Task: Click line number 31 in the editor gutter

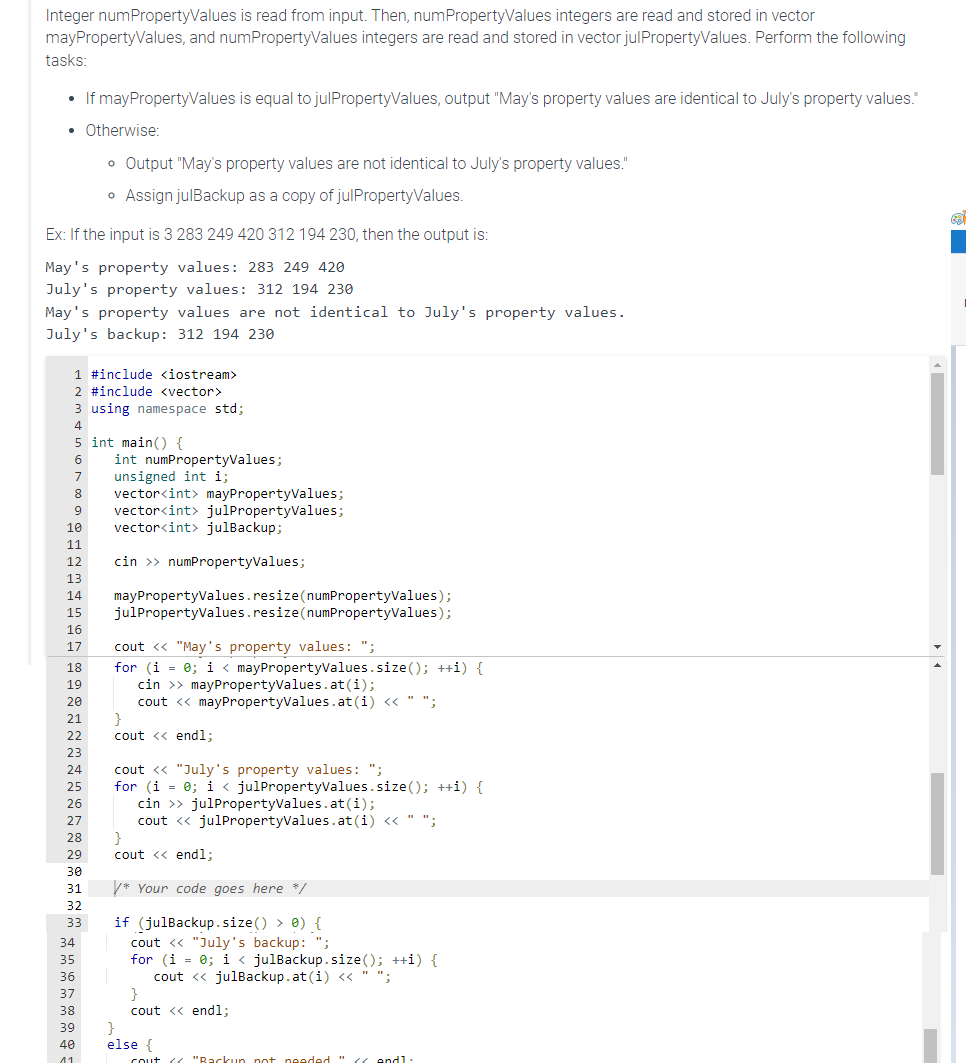Action: (74, 887)
